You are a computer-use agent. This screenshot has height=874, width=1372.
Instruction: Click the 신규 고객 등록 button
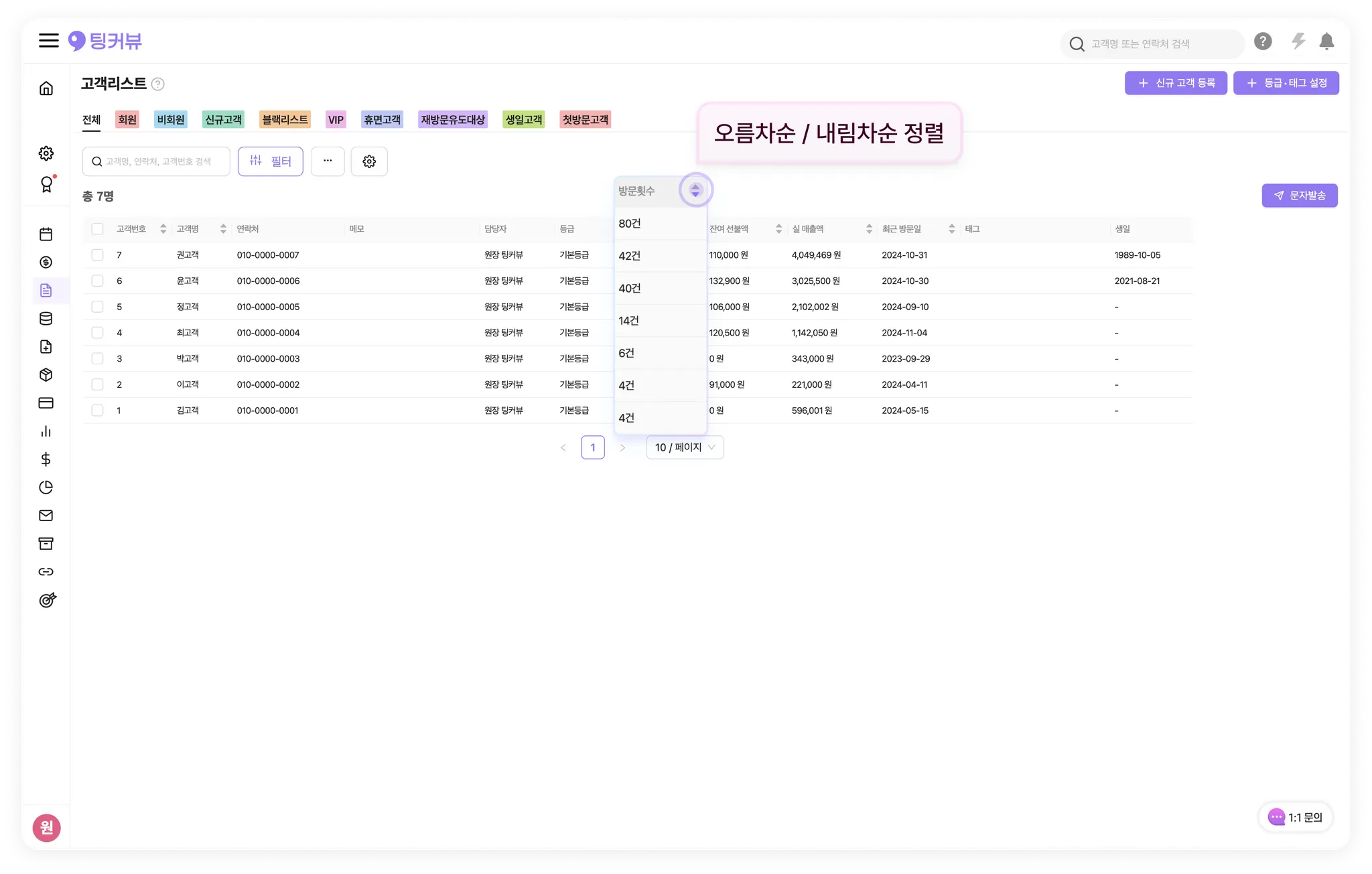click(1176, 83)
